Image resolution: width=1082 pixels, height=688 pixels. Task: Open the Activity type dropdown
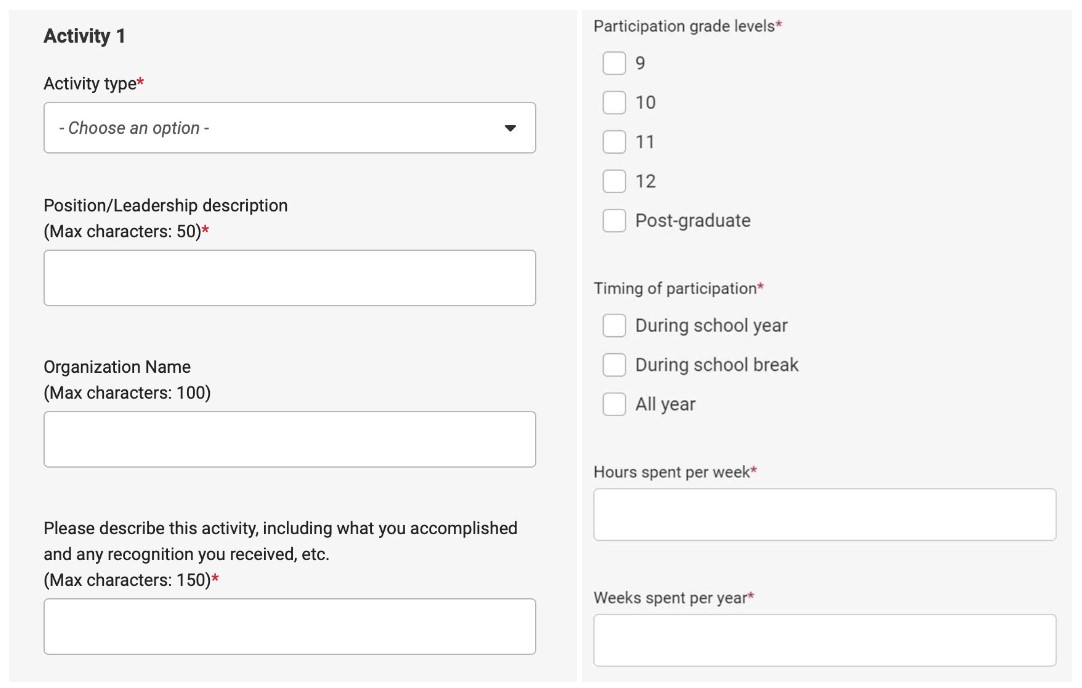point(289,128)
